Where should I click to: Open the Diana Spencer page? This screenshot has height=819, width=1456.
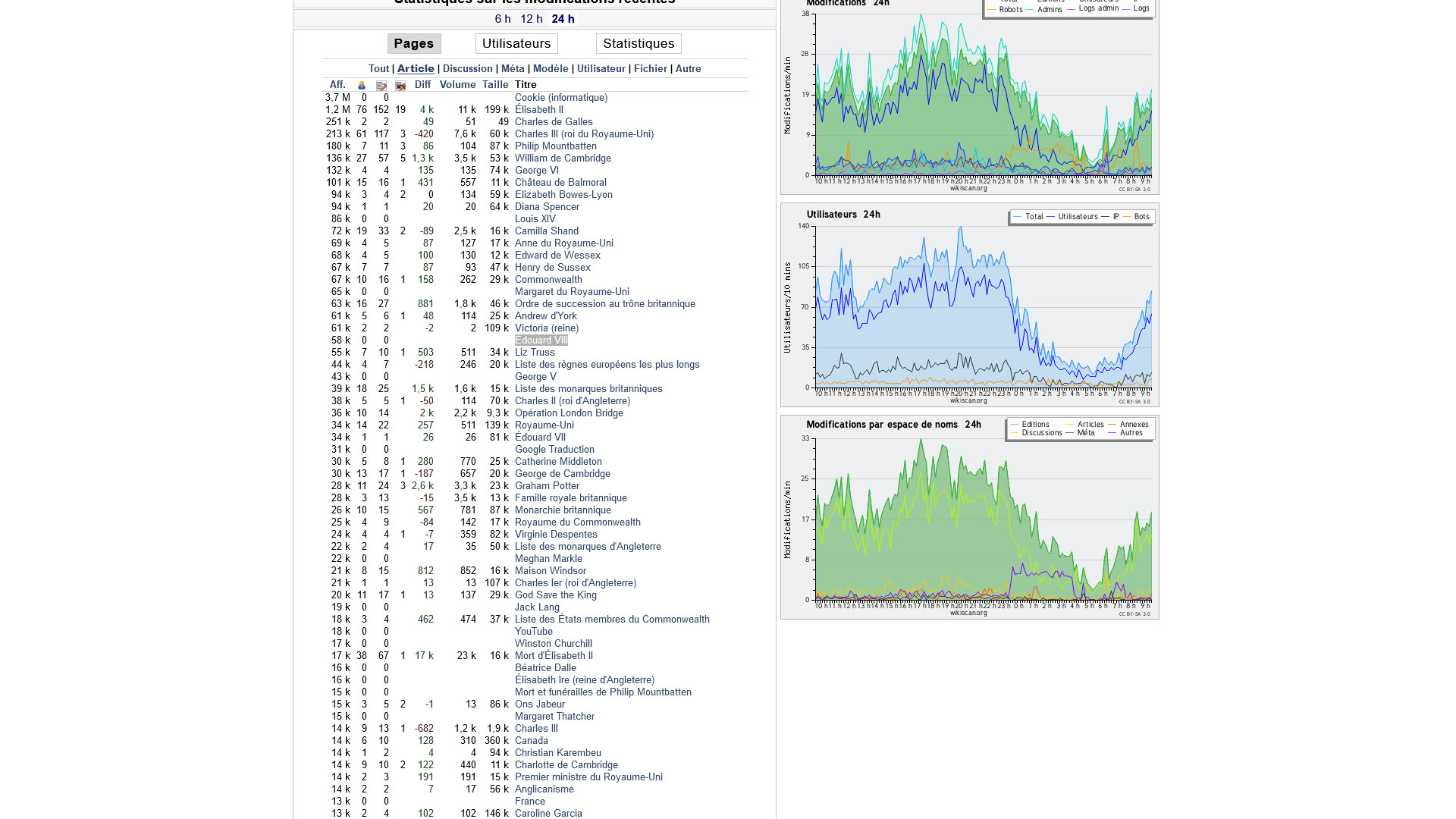point(547,207)
